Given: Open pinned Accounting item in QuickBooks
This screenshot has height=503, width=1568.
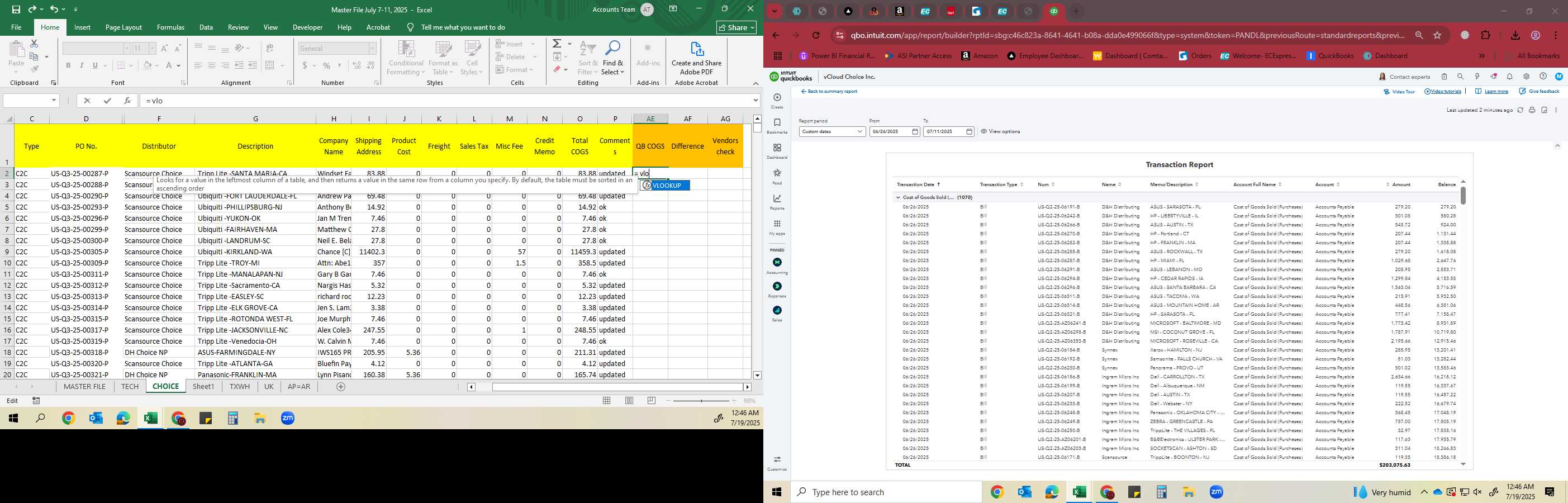Looking at the screenshot, I should (x=777, y=265).
